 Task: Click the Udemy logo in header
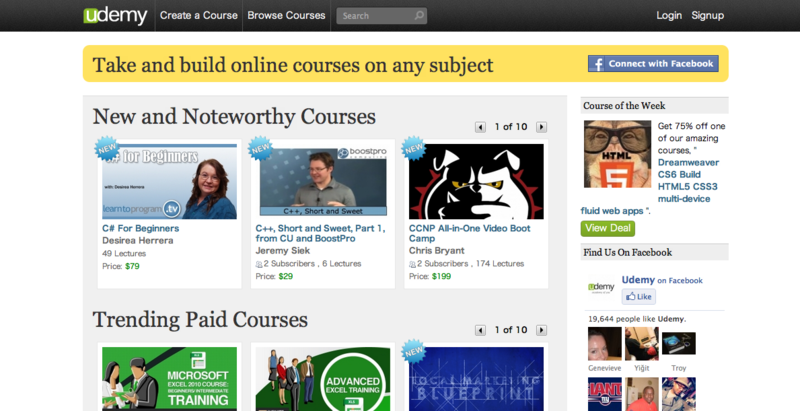click(115, 15)
